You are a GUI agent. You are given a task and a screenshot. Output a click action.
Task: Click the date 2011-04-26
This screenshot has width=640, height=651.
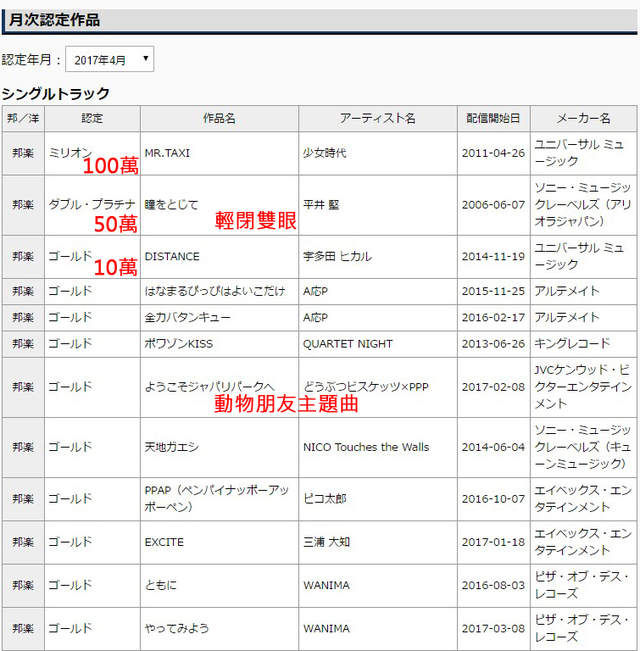point(493,153)
